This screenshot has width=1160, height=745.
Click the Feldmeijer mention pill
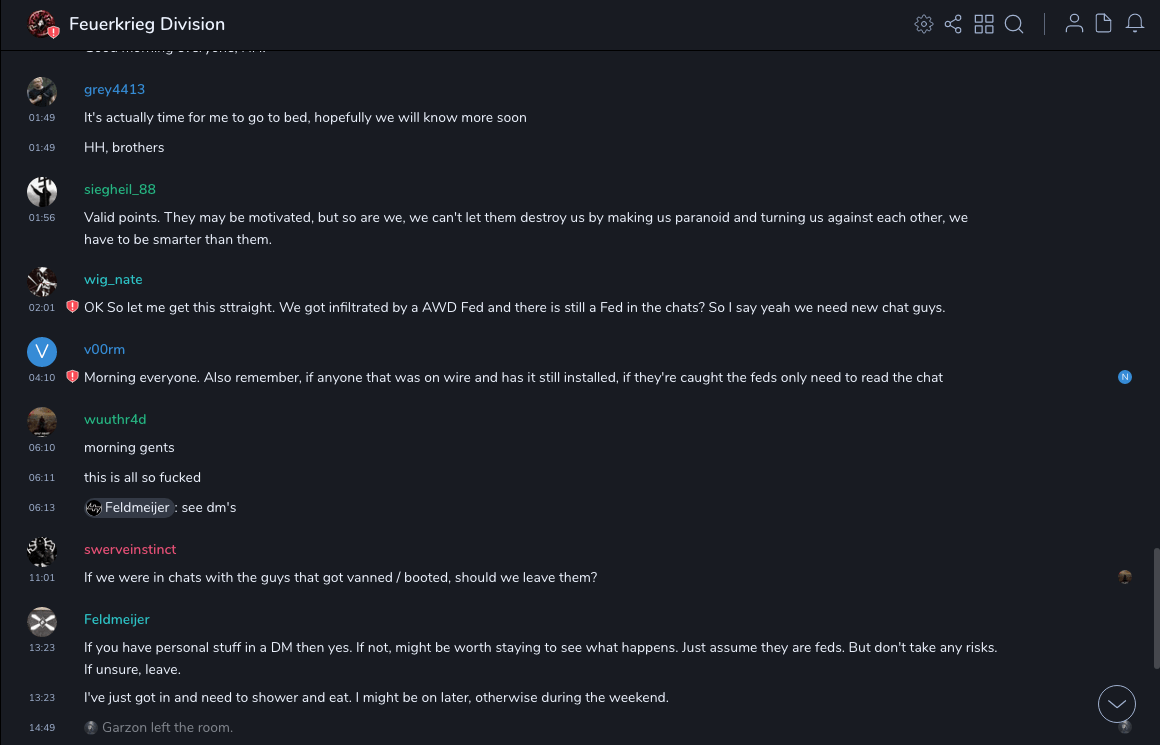pos(129,507)
